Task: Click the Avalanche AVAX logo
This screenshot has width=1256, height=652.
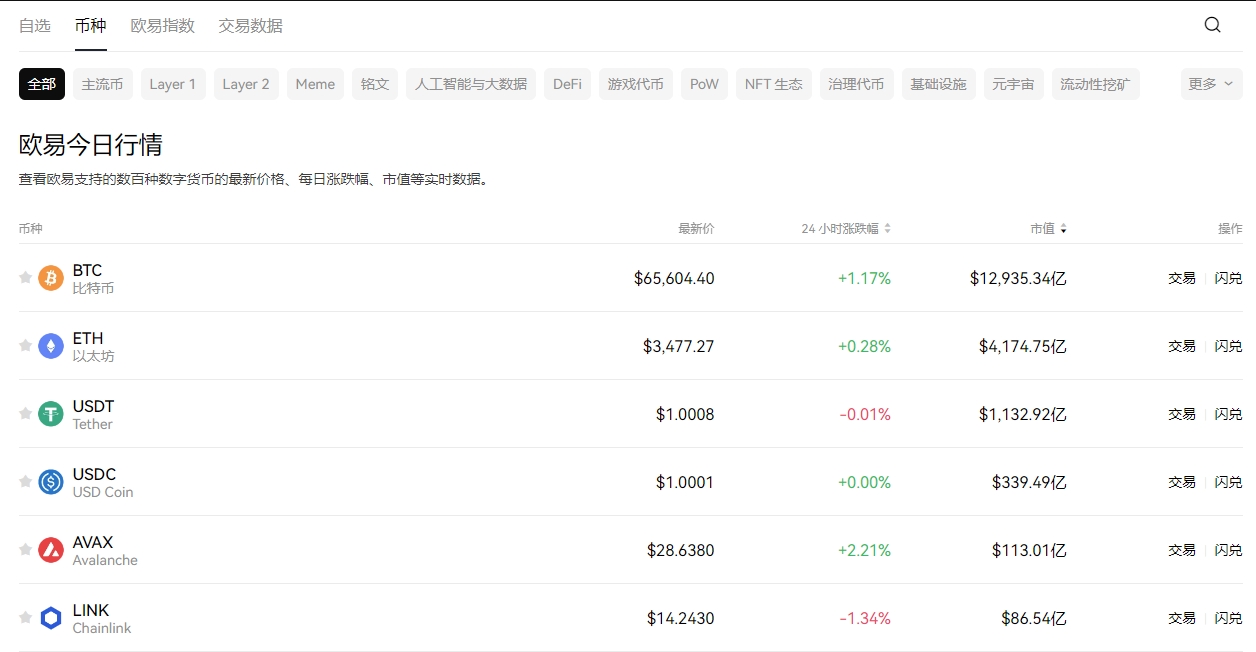Action: [51, 550]
